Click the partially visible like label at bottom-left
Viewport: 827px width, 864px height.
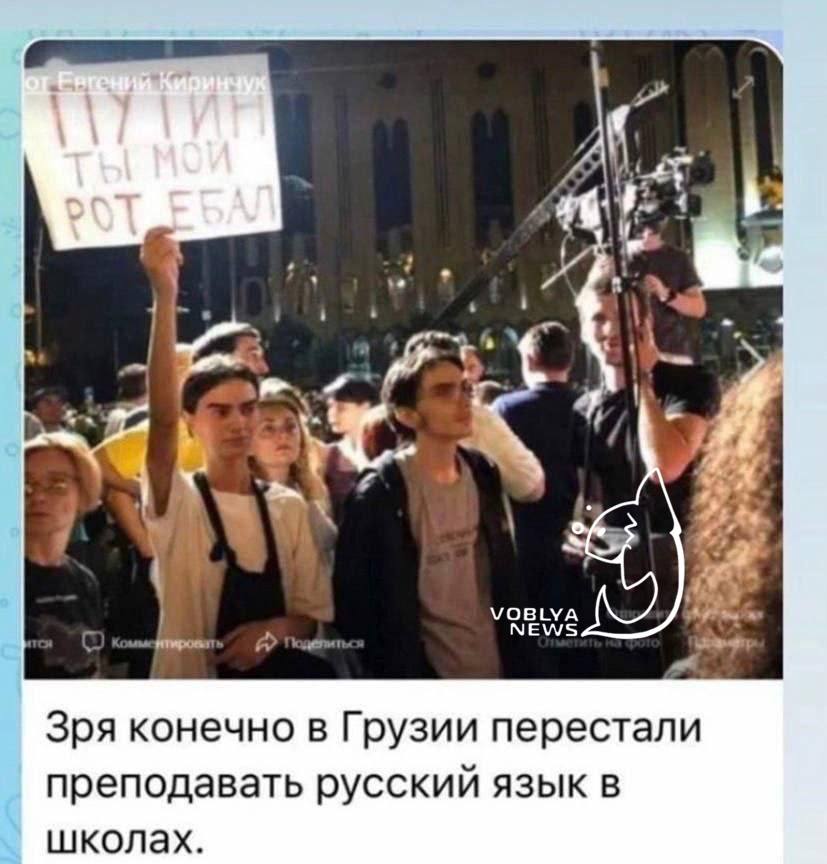tap(38, 644)
